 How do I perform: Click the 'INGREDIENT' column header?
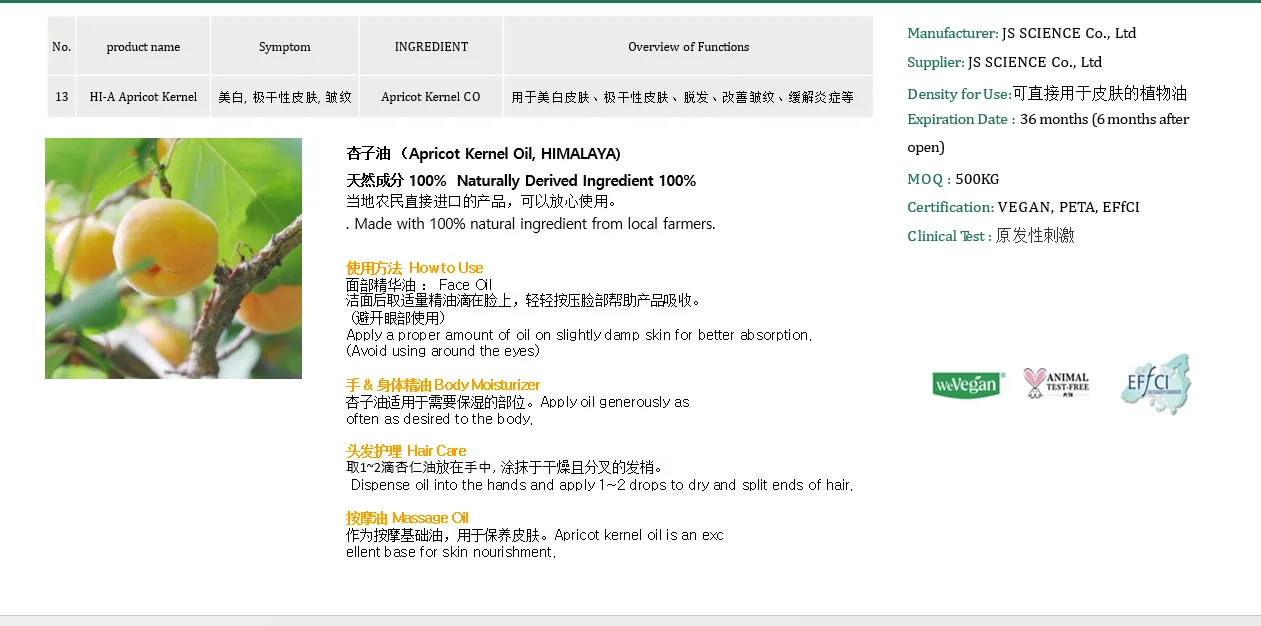pyautogui.click(x=431, y=47)
